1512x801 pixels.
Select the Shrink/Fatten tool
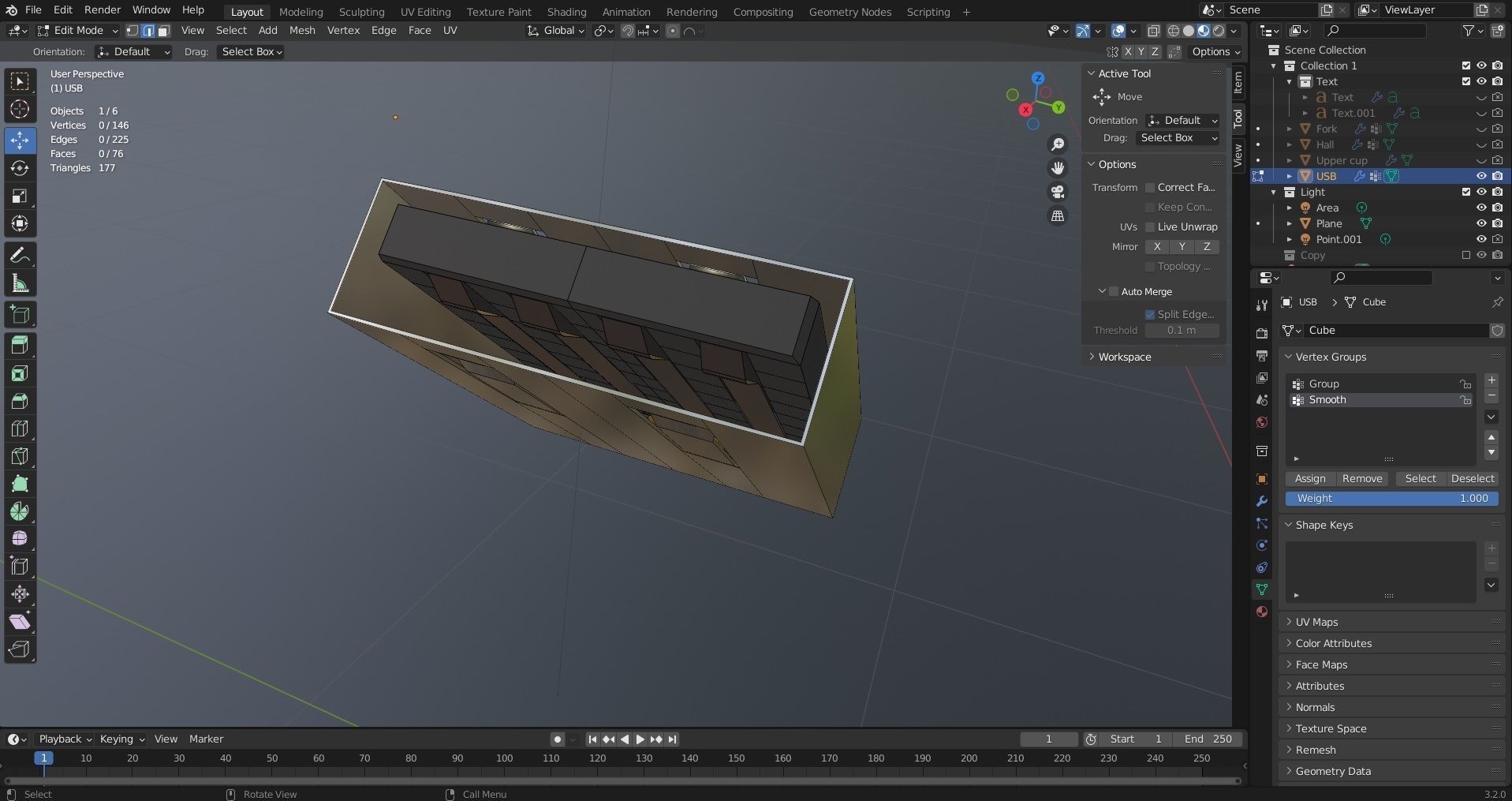(x=20, y=594)
